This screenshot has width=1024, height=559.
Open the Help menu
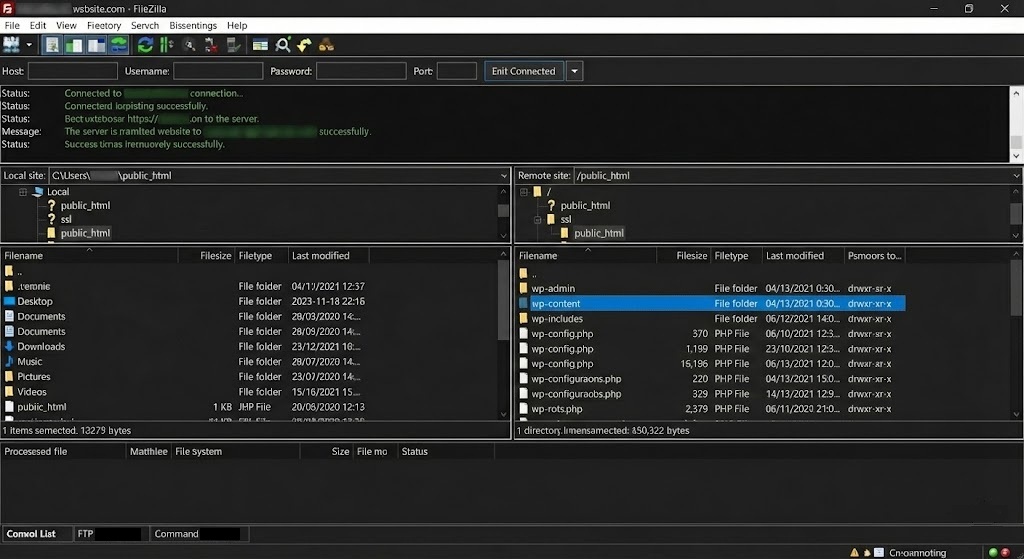(x=237, y=25)
